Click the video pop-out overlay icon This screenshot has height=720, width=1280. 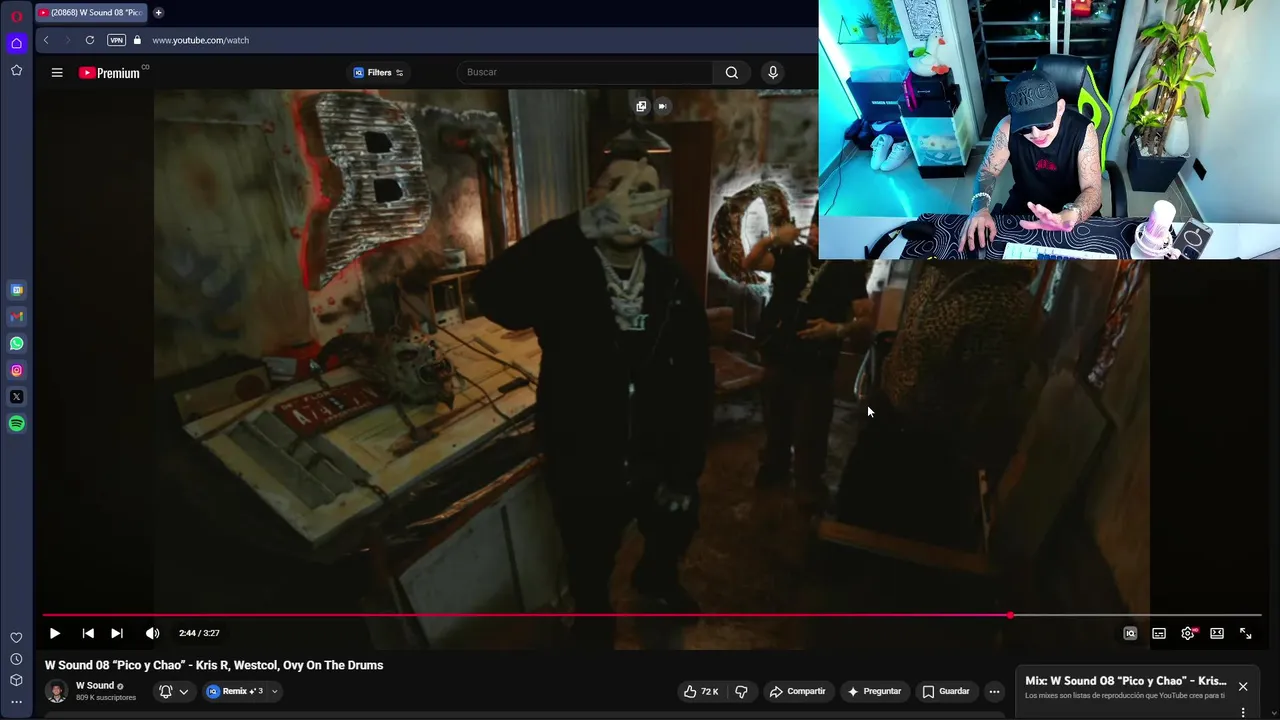point(641,106)
